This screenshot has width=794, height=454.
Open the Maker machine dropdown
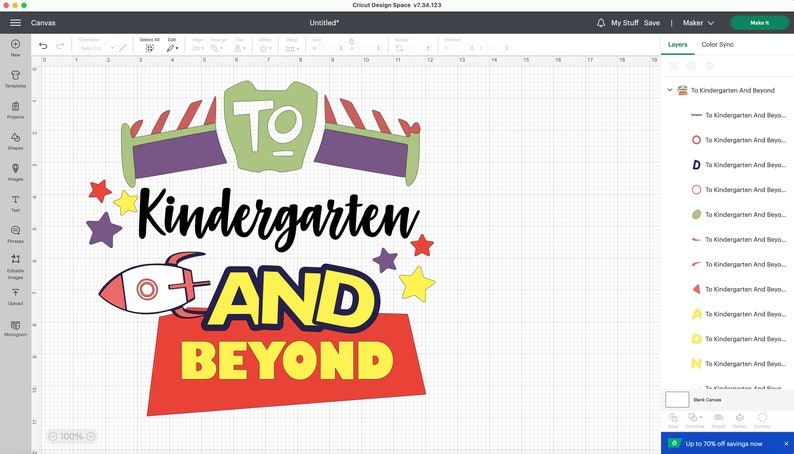698,23
